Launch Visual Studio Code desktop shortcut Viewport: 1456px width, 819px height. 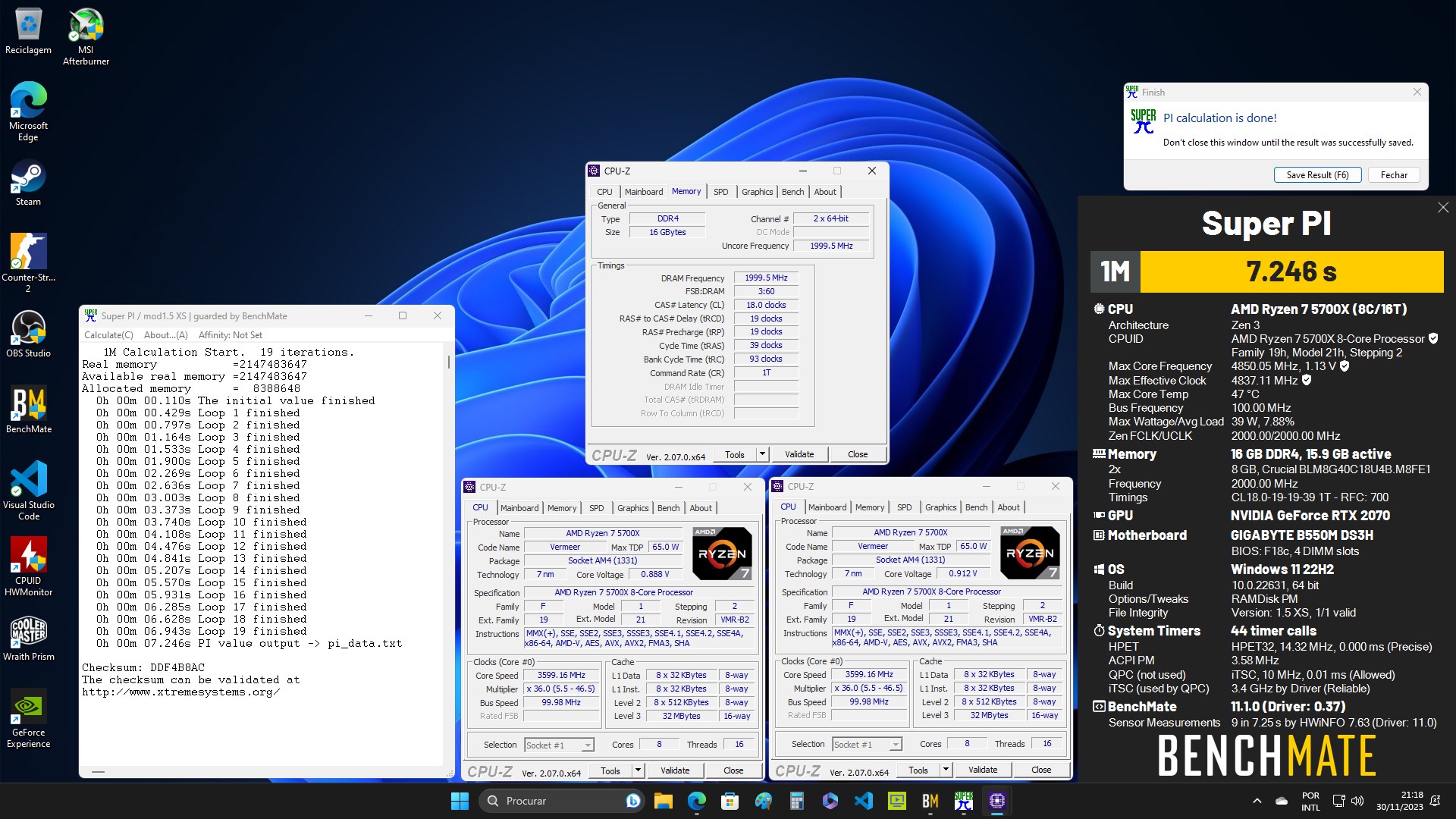click(28, 491)
